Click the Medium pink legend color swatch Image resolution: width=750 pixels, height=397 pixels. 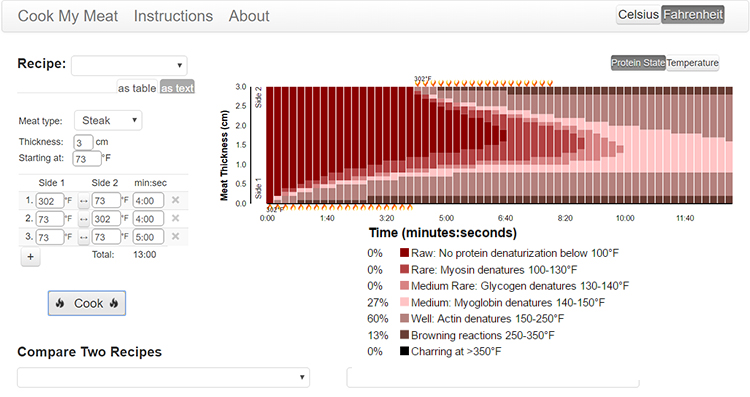(404, 302)
